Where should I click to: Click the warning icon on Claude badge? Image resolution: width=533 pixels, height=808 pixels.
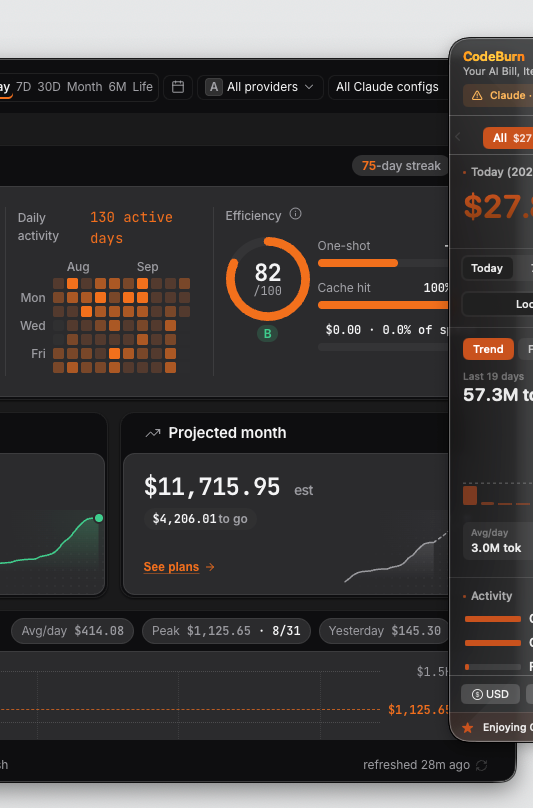[x=477, y=95]
